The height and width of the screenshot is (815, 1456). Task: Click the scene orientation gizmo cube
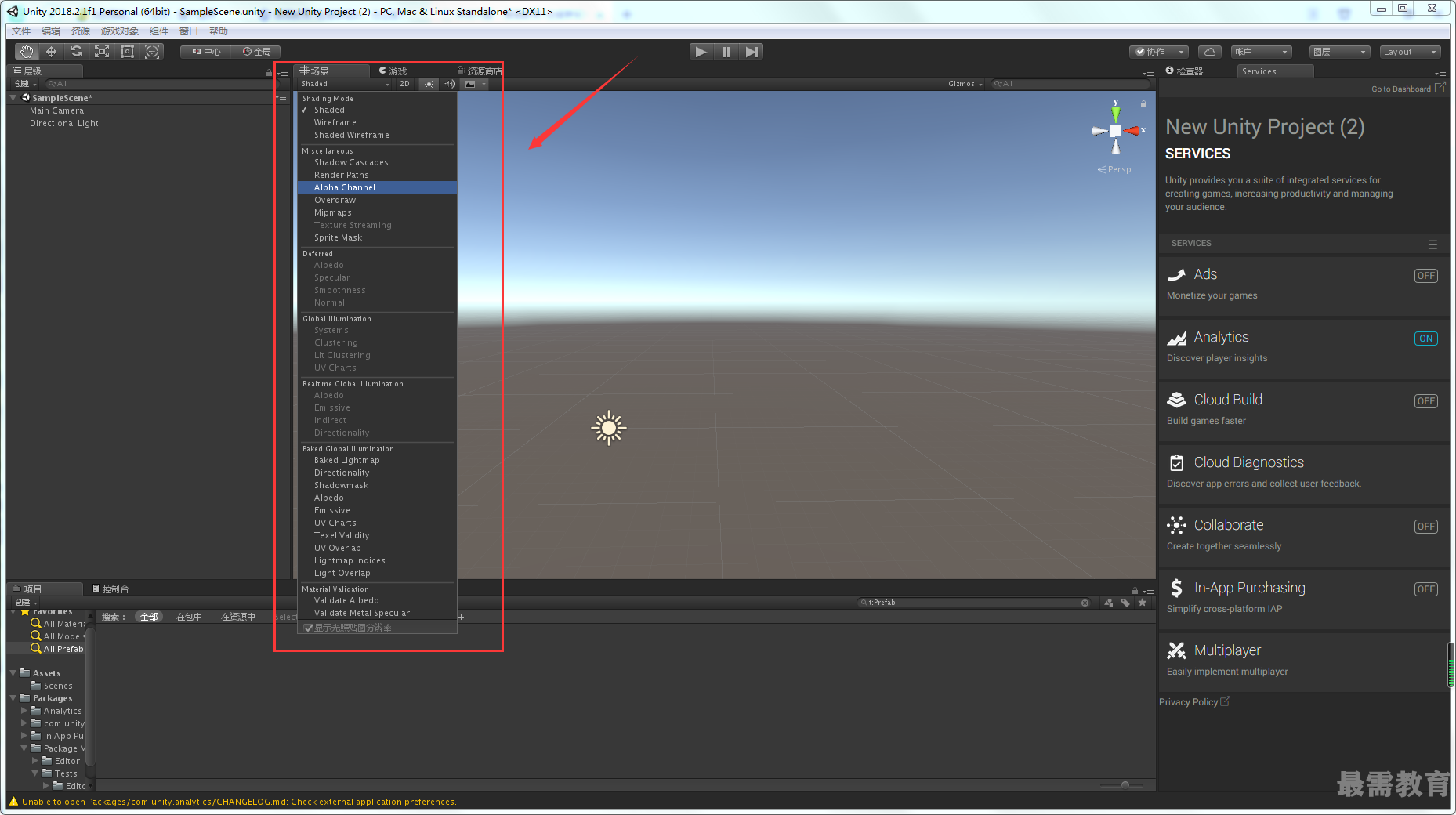[1115, 131]
